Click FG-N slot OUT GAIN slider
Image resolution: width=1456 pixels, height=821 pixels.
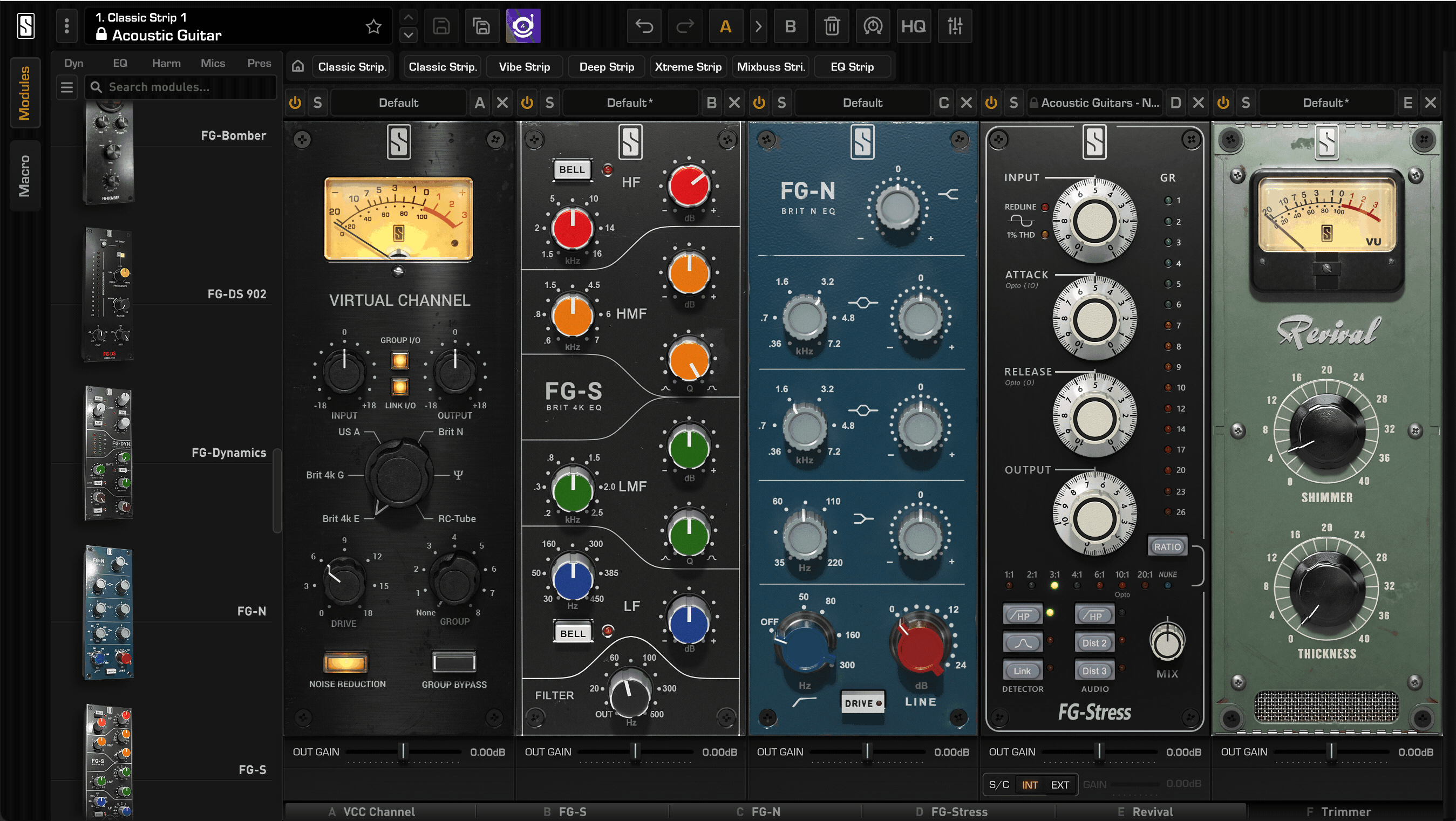point(867,751)
